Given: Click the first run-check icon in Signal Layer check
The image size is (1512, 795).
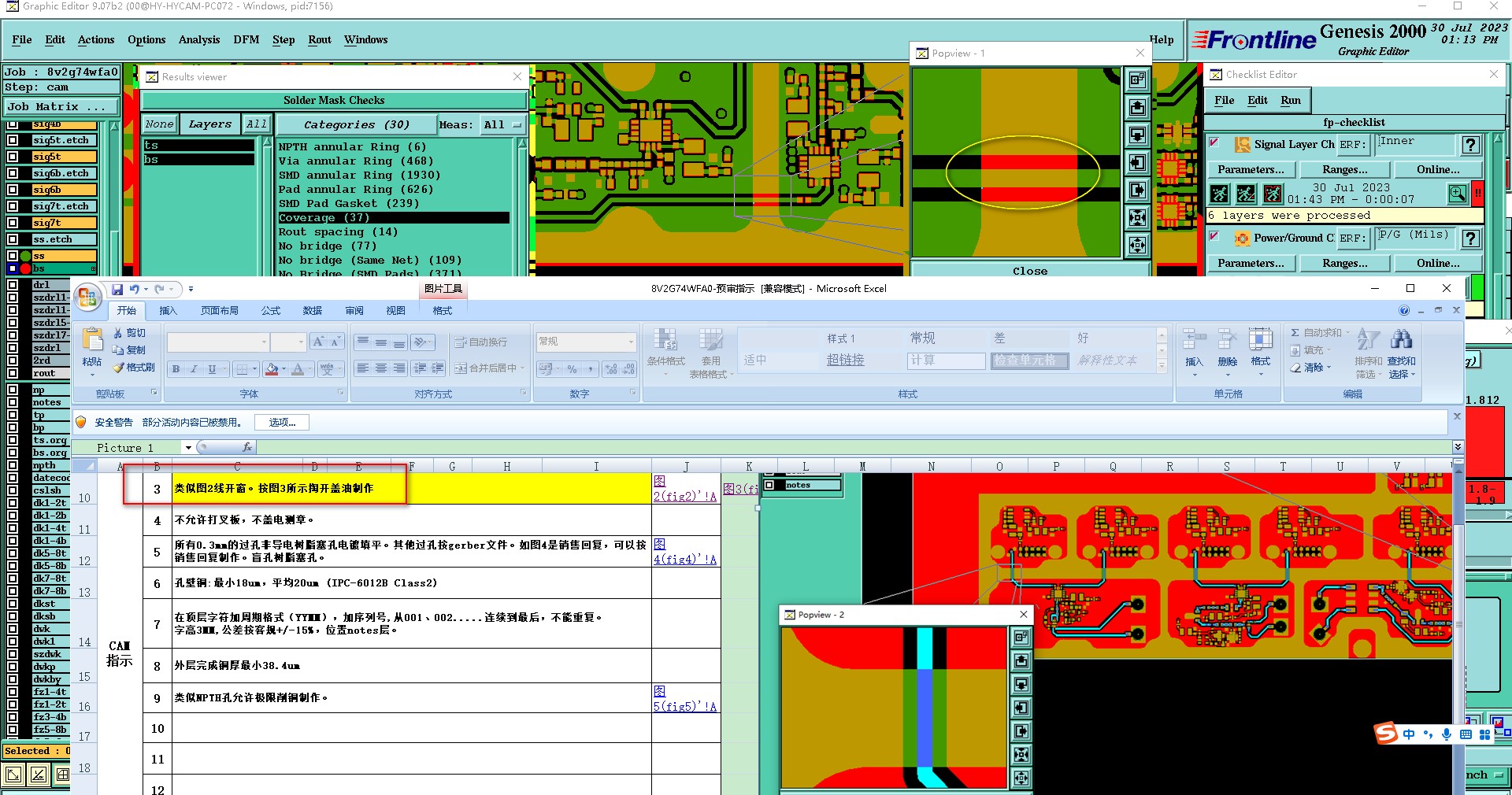Looking at the screenshot, I should 1219,194.
